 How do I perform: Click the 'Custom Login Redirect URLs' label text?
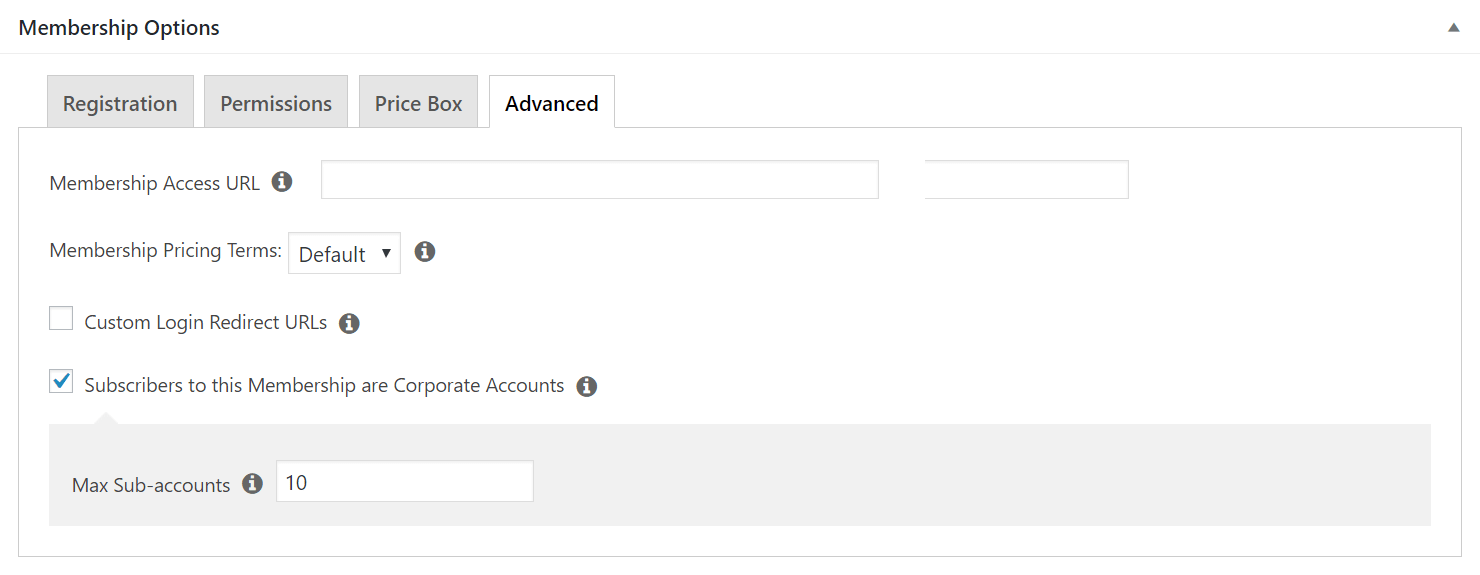(206, 323)
